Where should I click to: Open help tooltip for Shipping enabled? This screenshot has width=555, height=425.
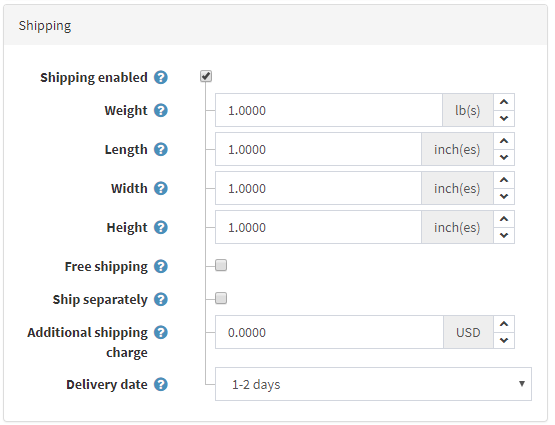pos(161,77)
